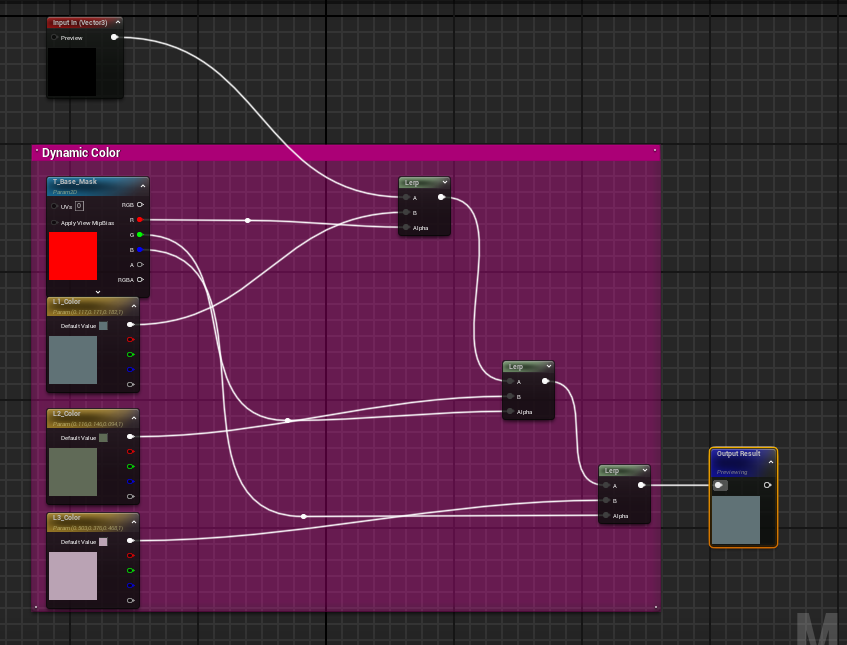Click the Input In (Vector3) output pin
Screen dimensions: 847x645
click(x=114, y=37)
